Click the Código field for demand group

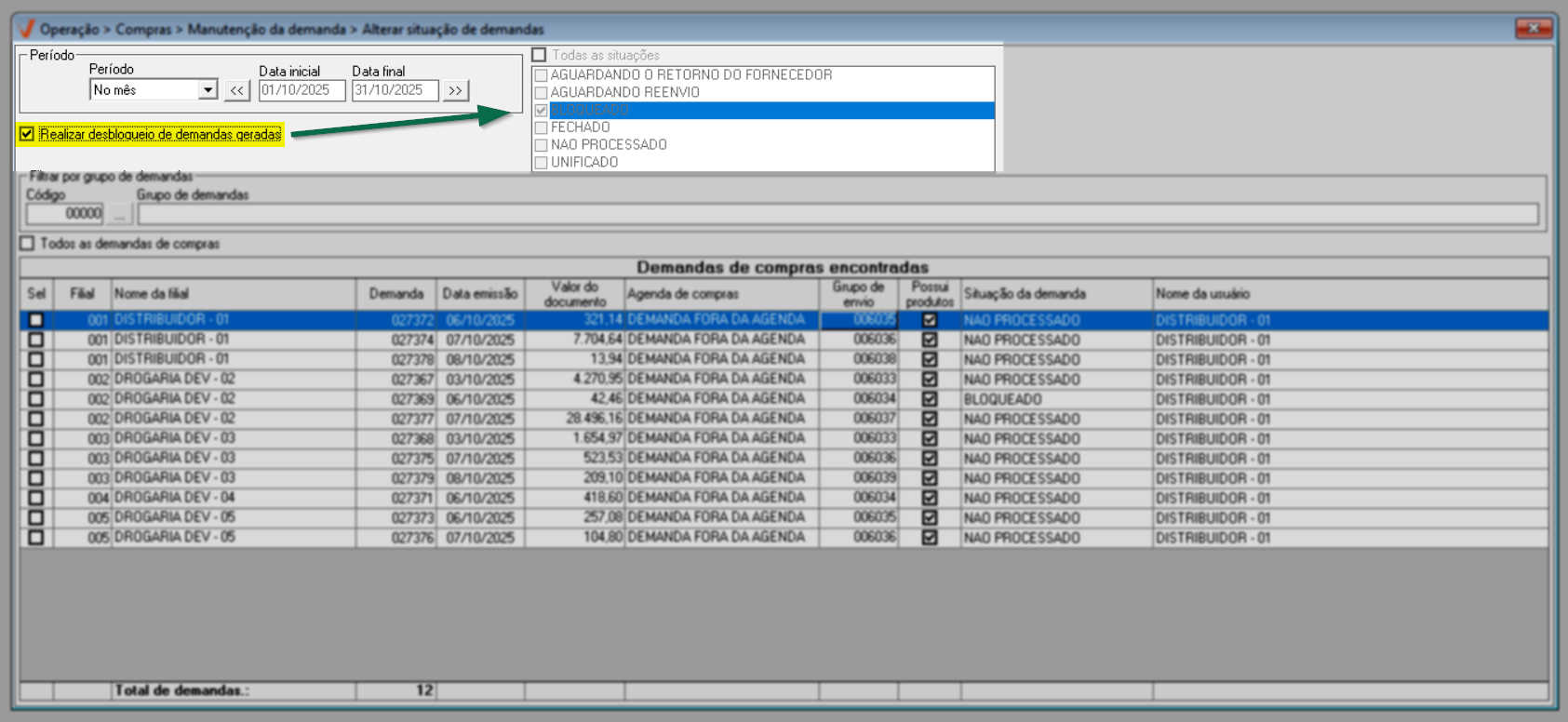pyautogui.click(x=64, y=214)
